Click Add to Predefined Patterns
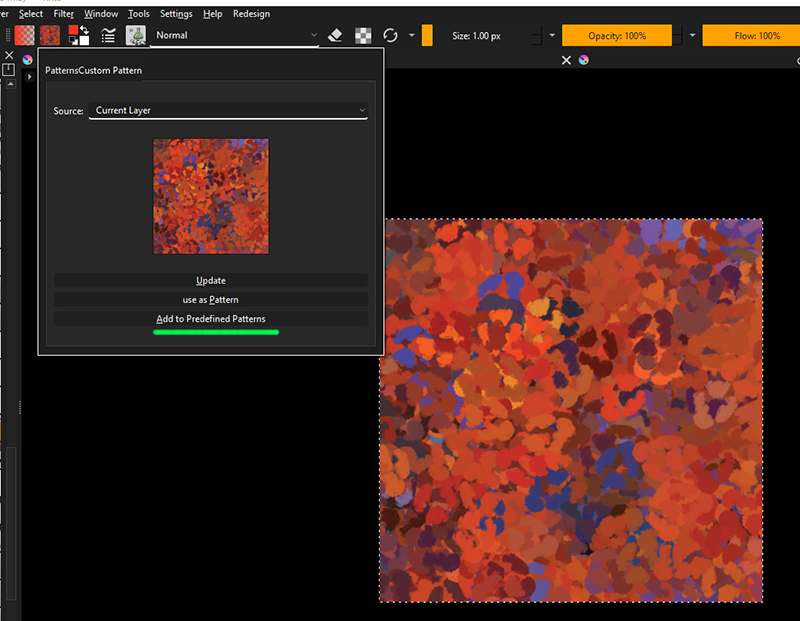This screenshot has height=621, width=800. 211,319
